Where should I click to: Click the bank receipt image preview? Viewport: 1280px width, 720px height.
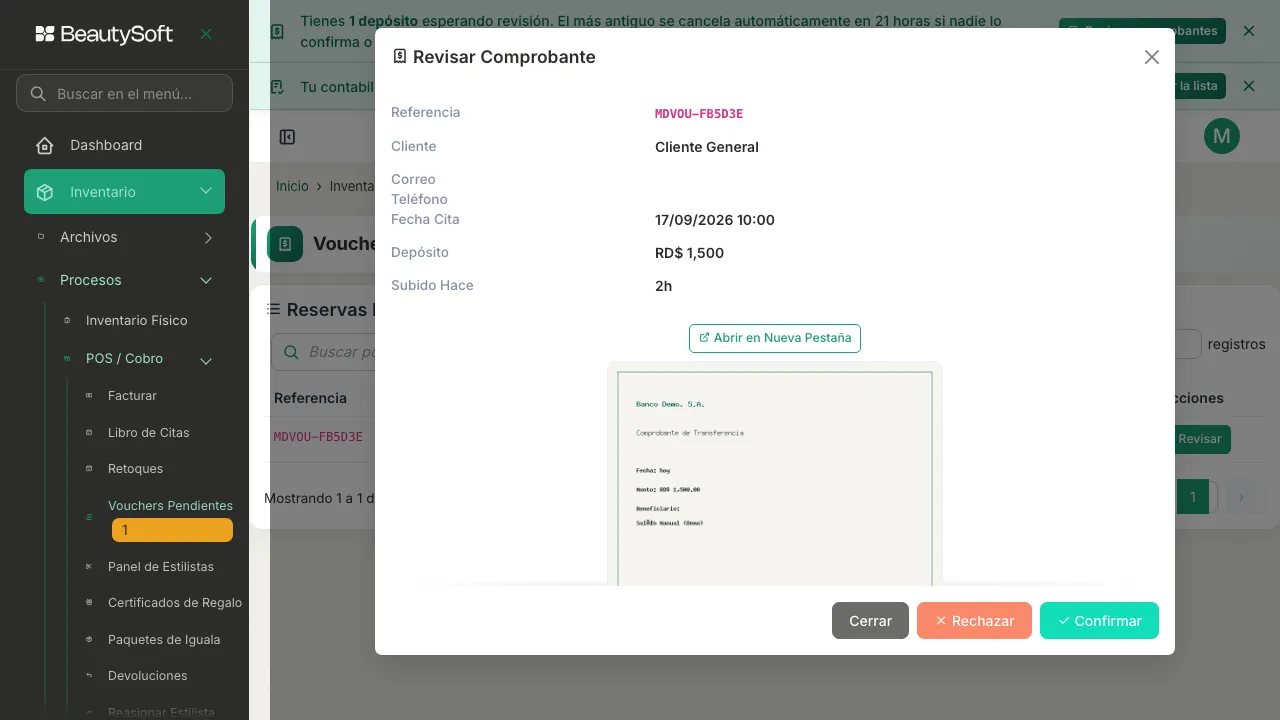[x=775, y=473]
